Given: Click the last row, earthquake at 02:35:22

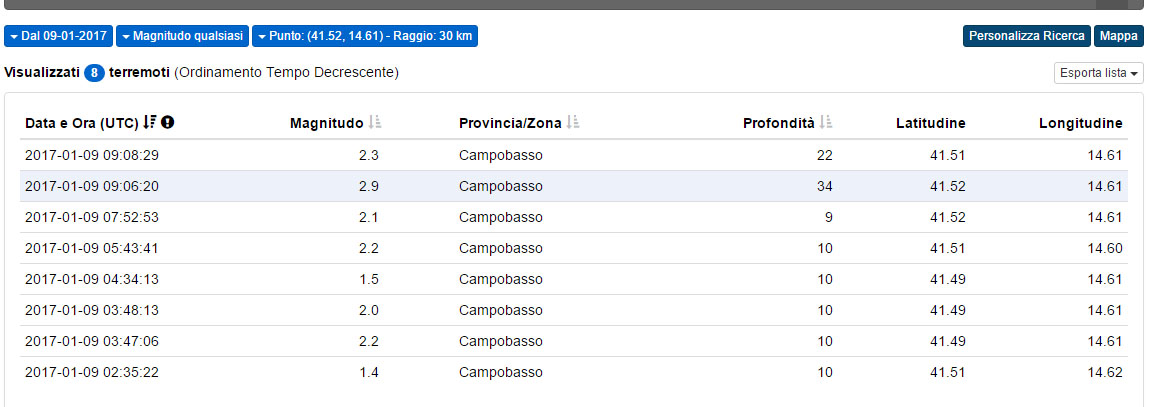Looking at the screenshot, I should pos(92,372).
